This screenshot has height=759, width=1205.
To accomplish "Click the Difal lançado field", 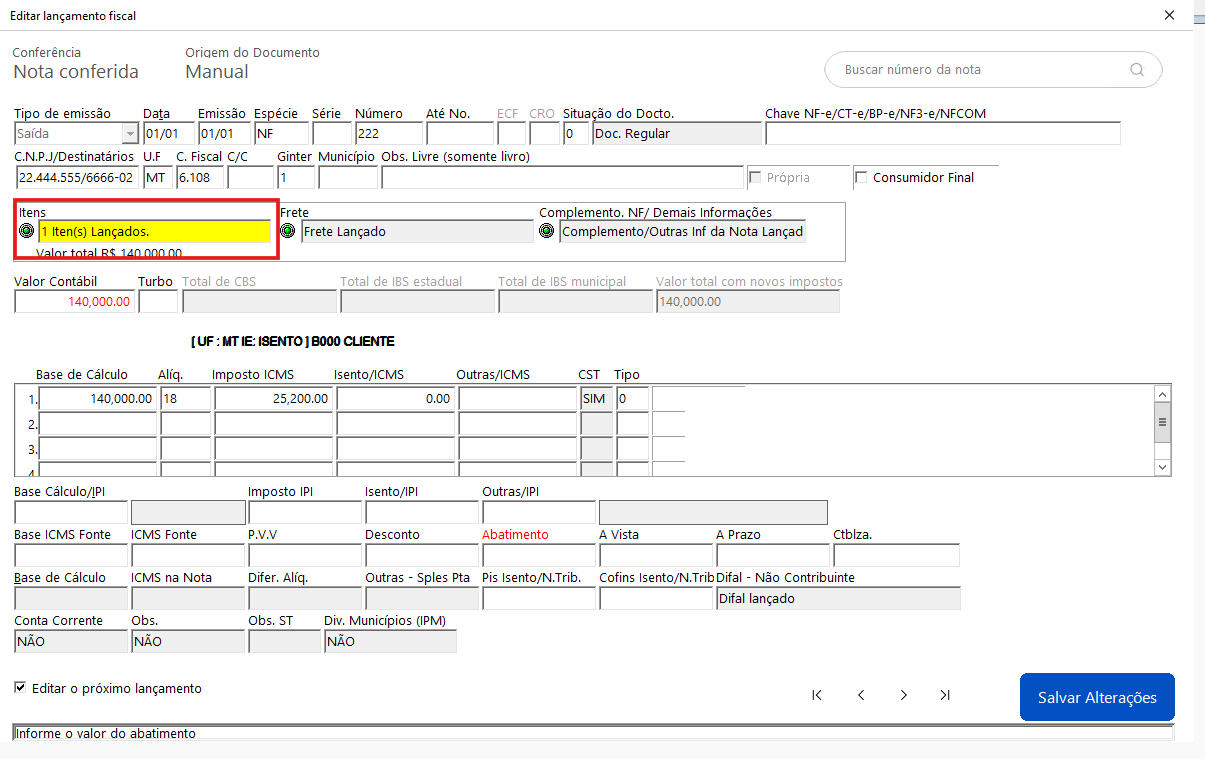I will (x=838, y=598).
